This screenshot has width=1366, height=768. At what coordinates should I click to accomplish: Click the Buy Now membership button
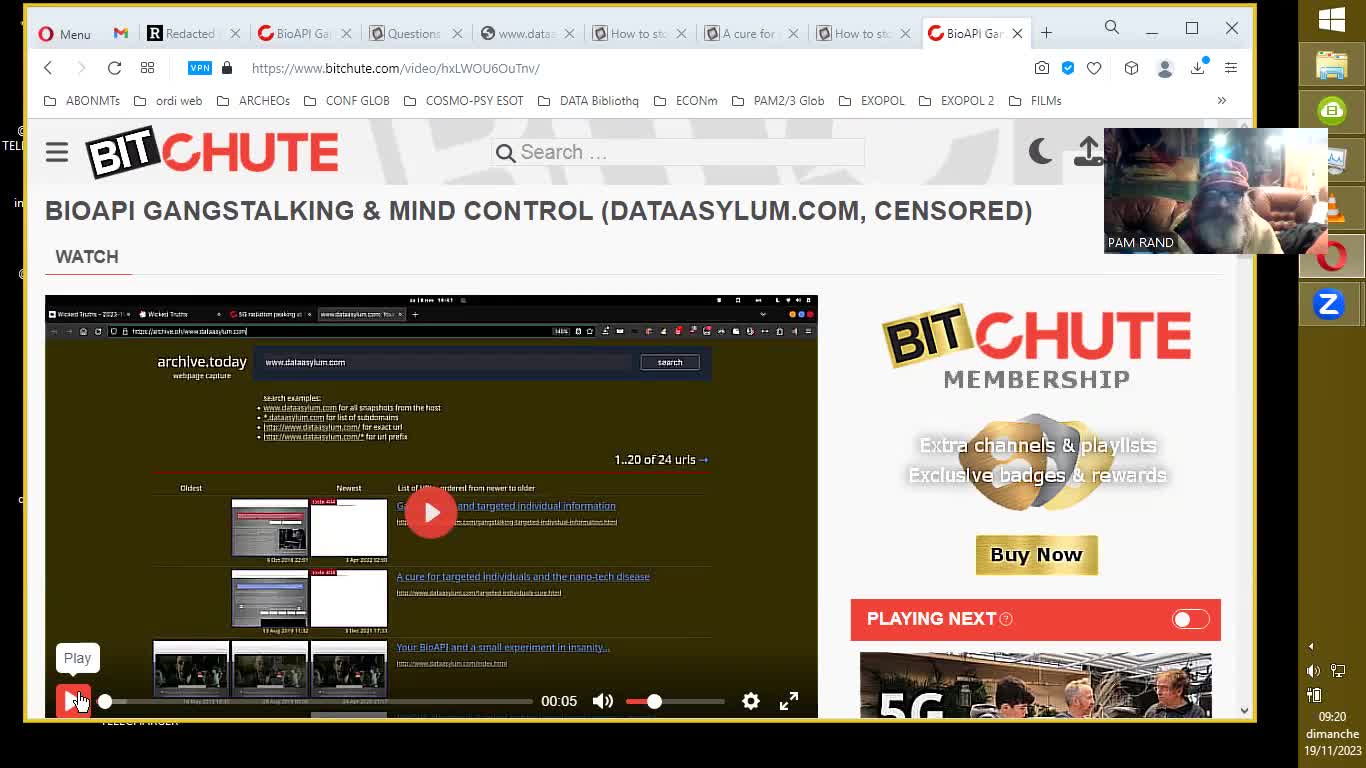pyautogui.click(x=1036, y=555)
